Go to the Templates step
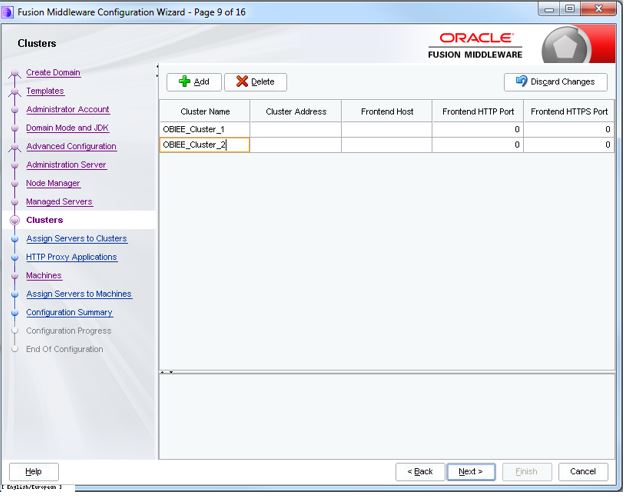The height and width of the screenshot is (496, 631). (x=45, y=91)
